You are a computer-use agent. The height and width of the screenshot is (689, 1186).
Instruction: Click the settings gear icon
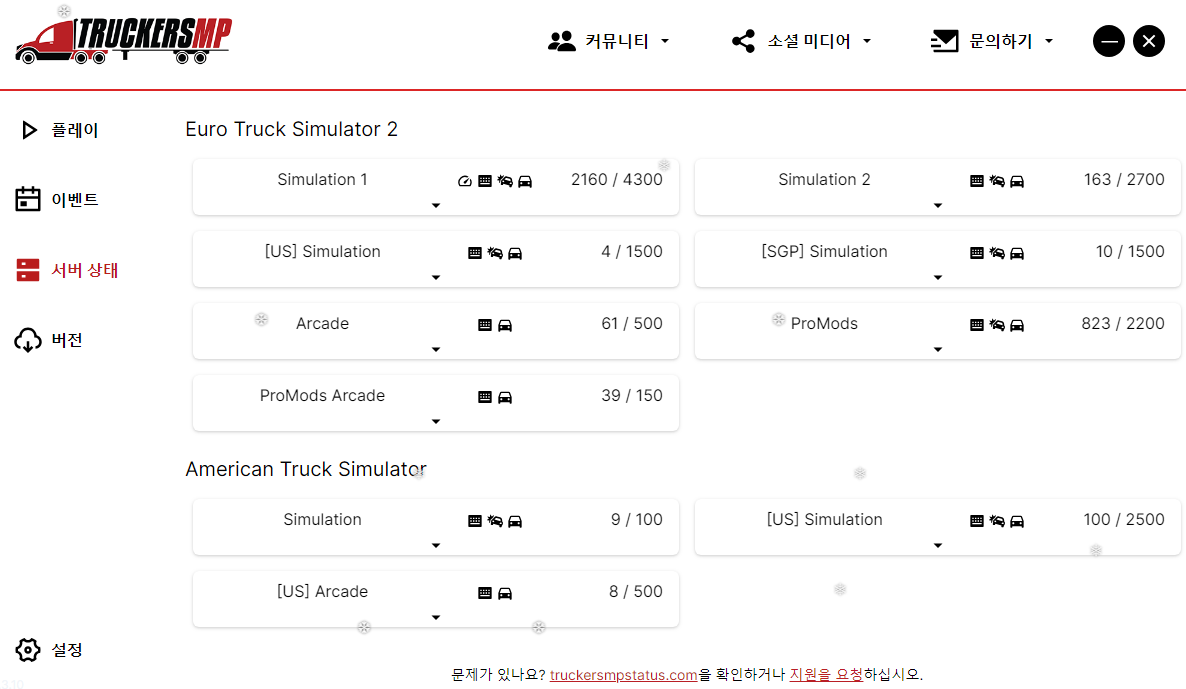coord(28,650)
